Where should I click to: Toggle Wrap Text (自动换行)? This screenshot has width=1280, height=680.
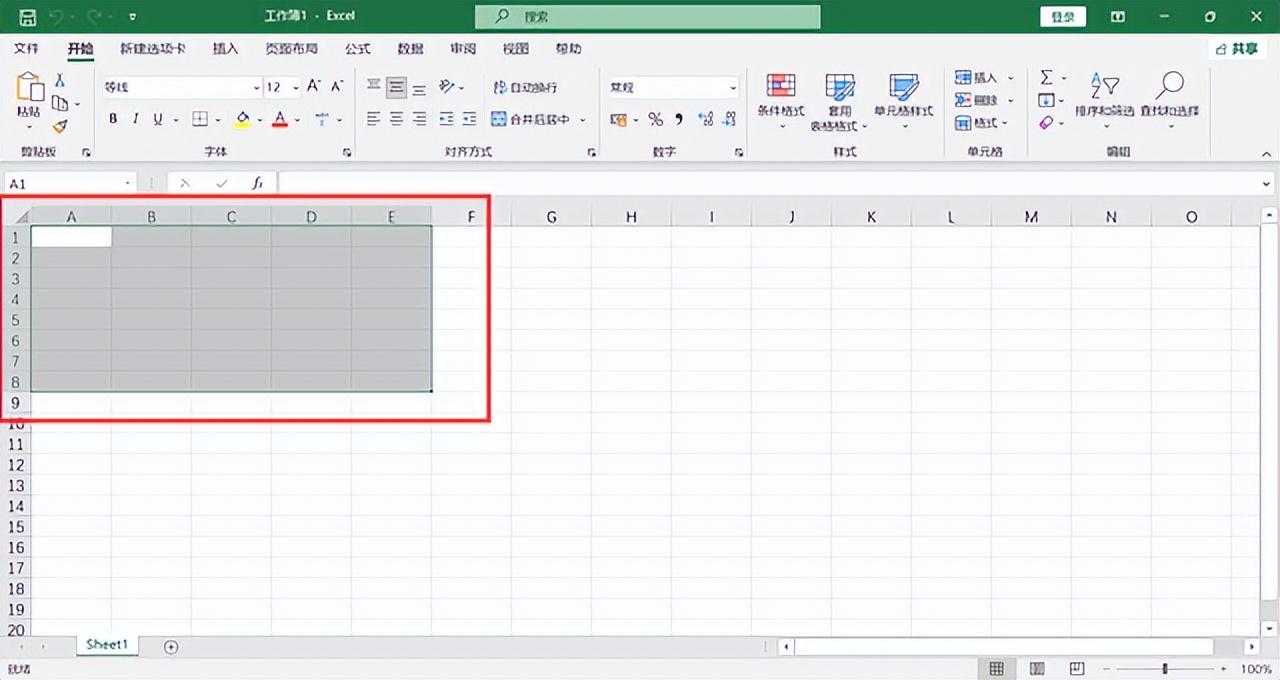coord(525,88)
